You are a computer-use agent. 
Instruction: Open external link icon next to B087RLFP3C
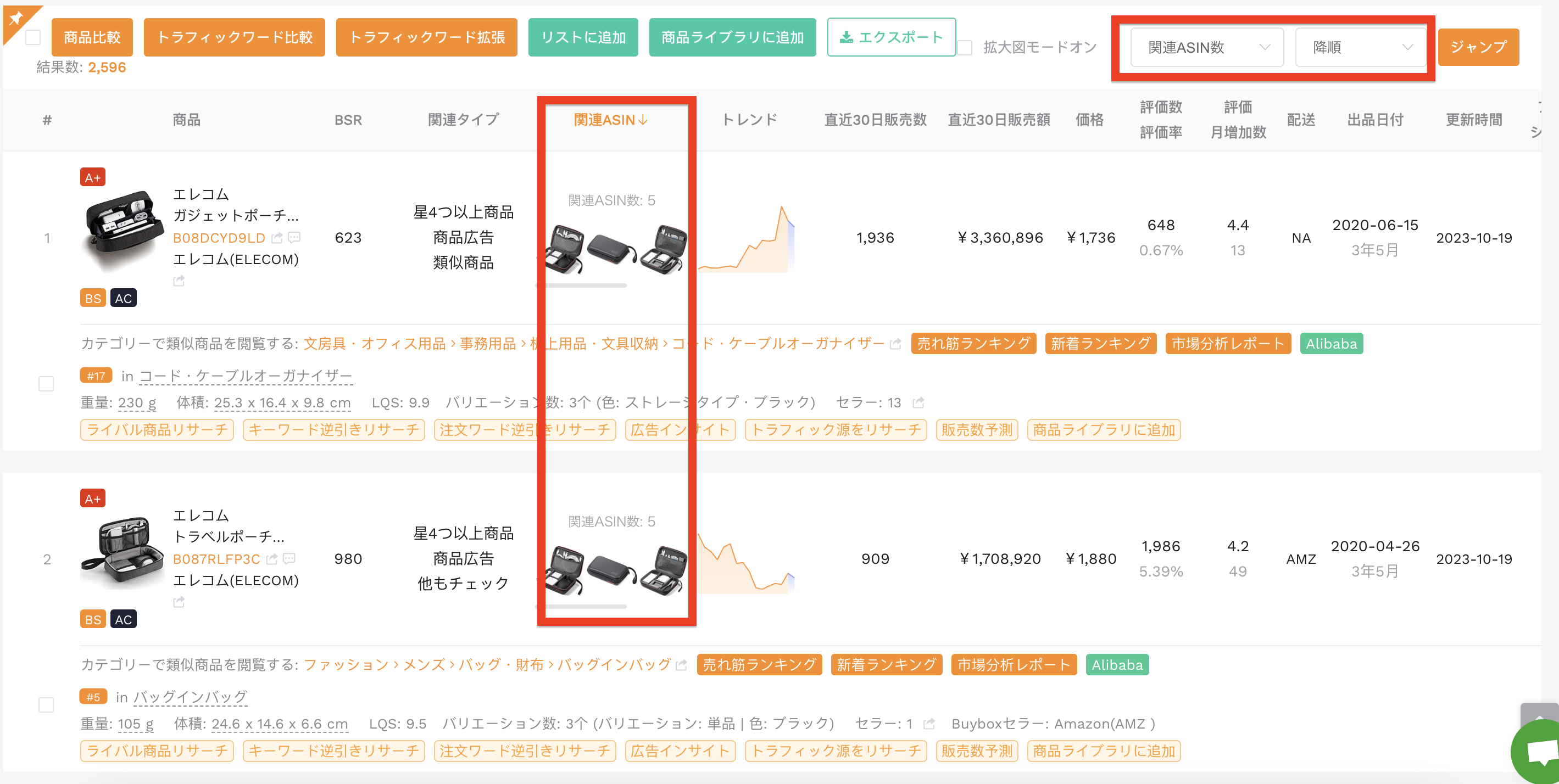(x=272, y=559)
